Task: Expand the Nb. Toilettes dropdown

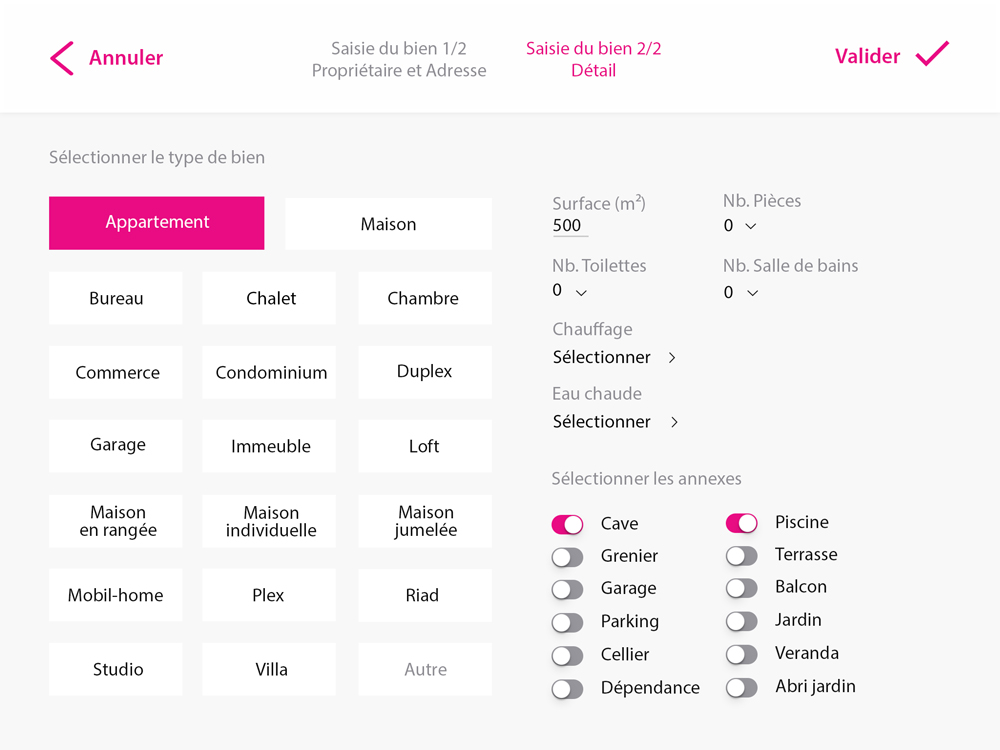Action: (x=570, y=291)
